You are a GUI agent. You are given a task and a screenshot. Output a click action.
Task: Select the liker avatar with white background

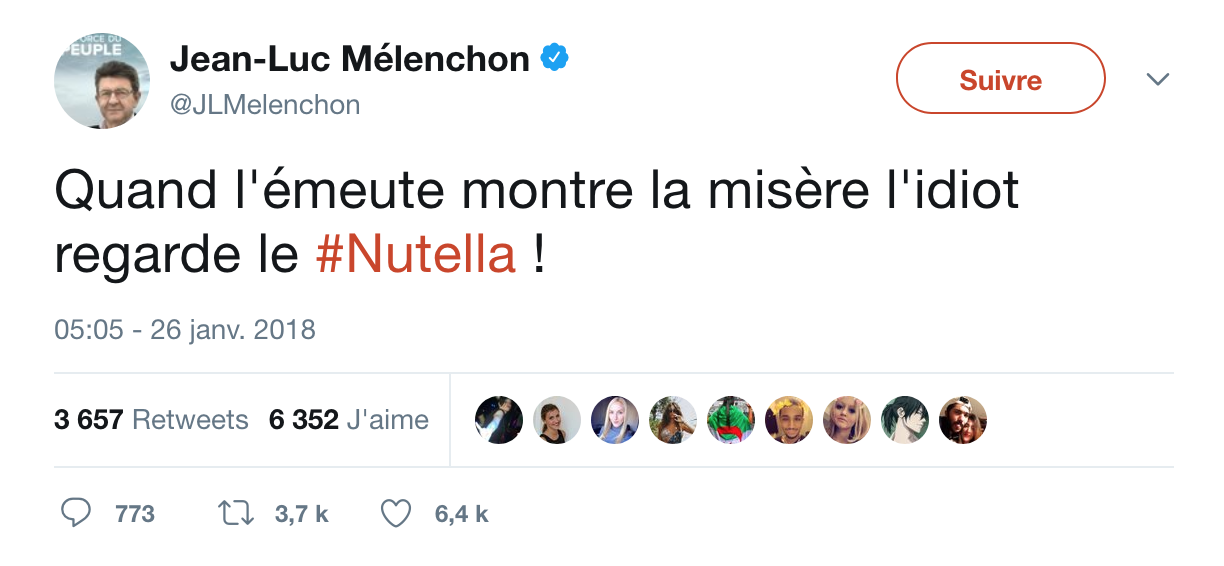point(557,420)
